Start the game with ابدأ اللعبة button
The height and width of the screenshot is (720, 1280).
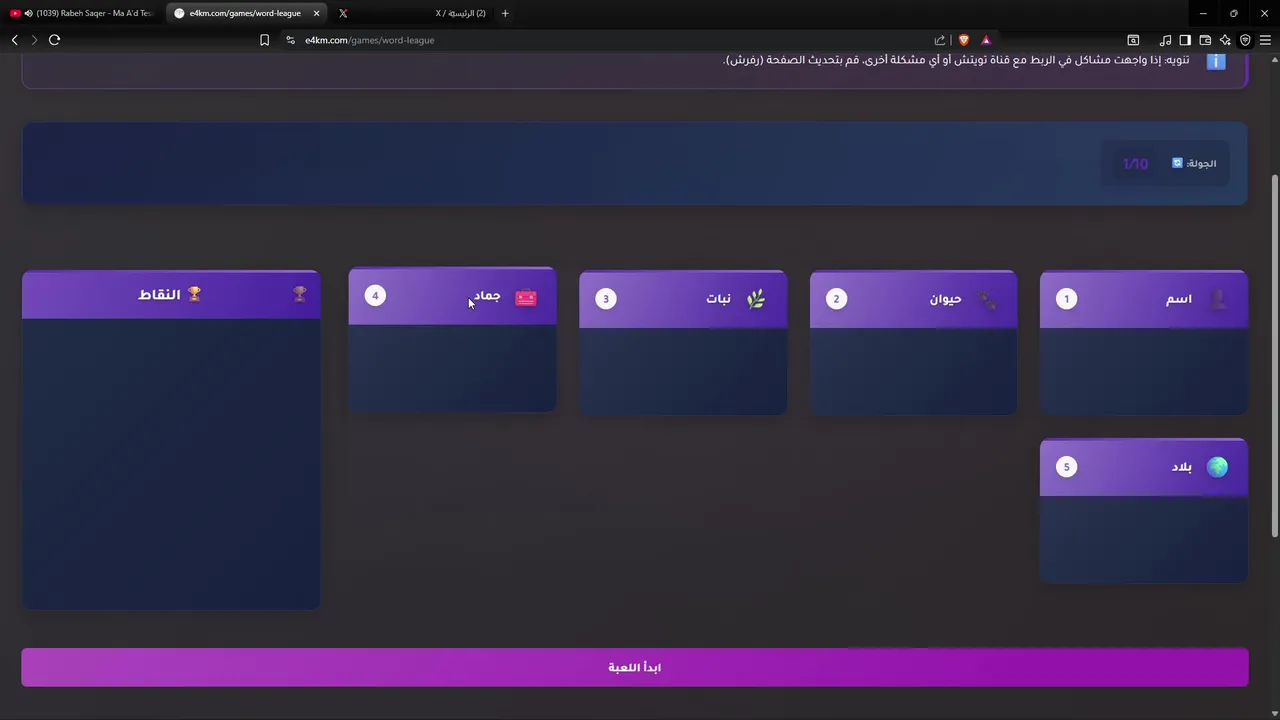tap(635, 667)
